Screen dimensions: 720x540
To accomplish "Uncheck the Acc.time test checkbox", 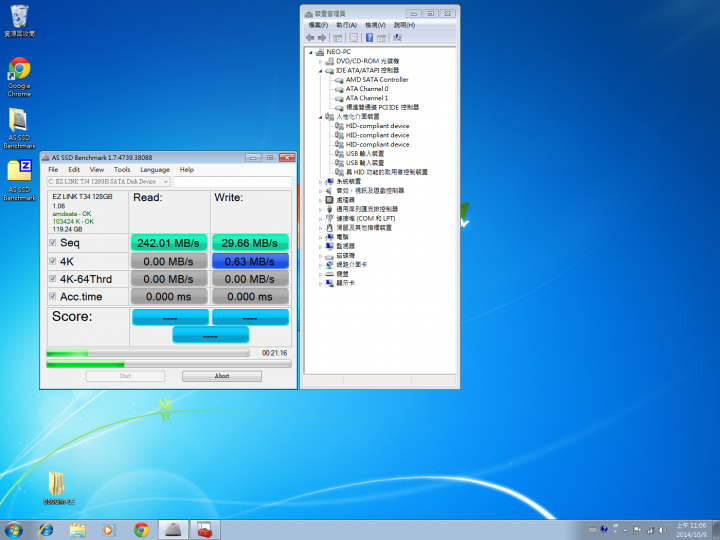I will point(53,296).
